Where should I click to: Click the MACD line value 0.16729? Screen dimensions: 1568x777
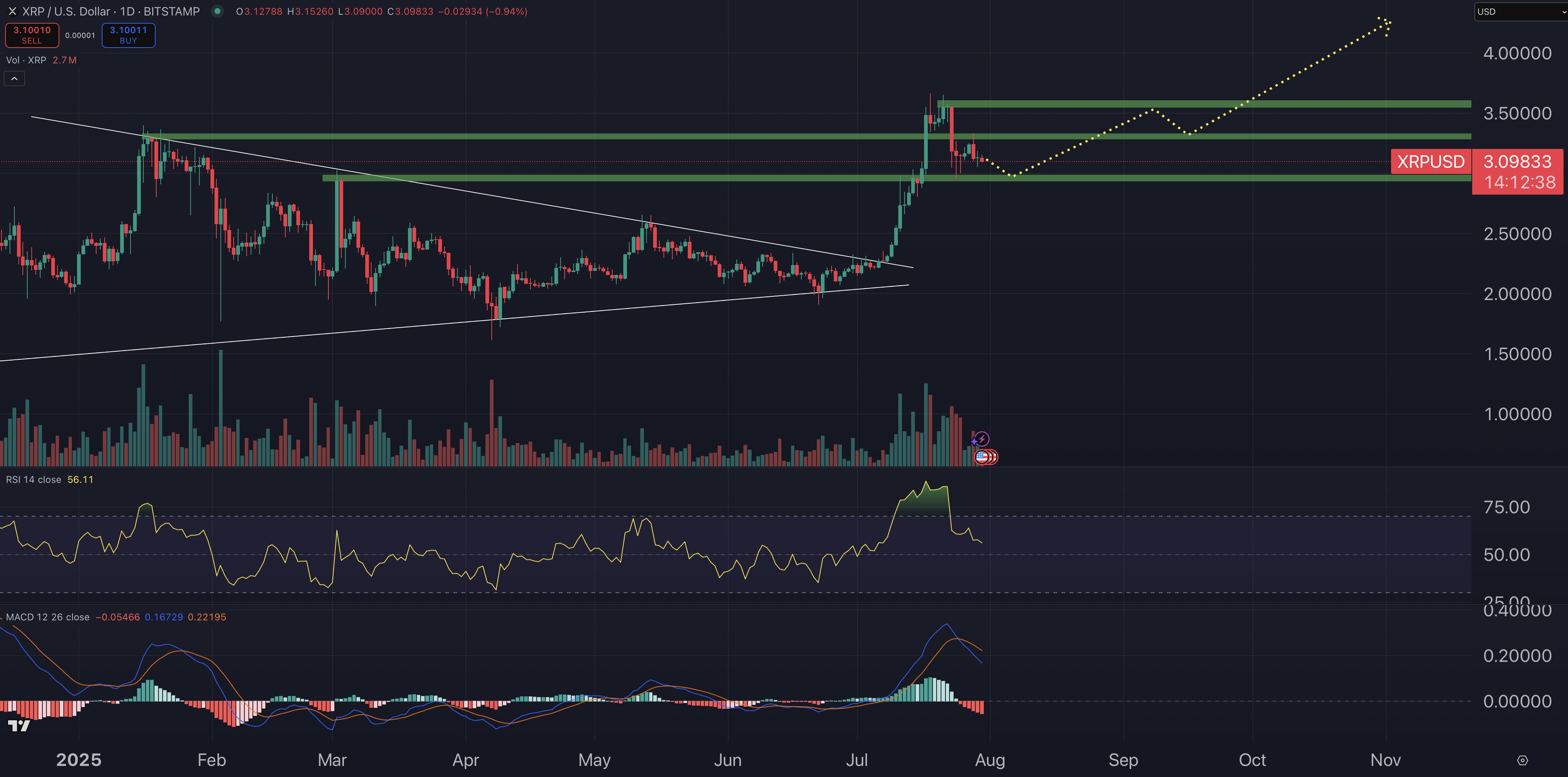(x=164, y=617)
